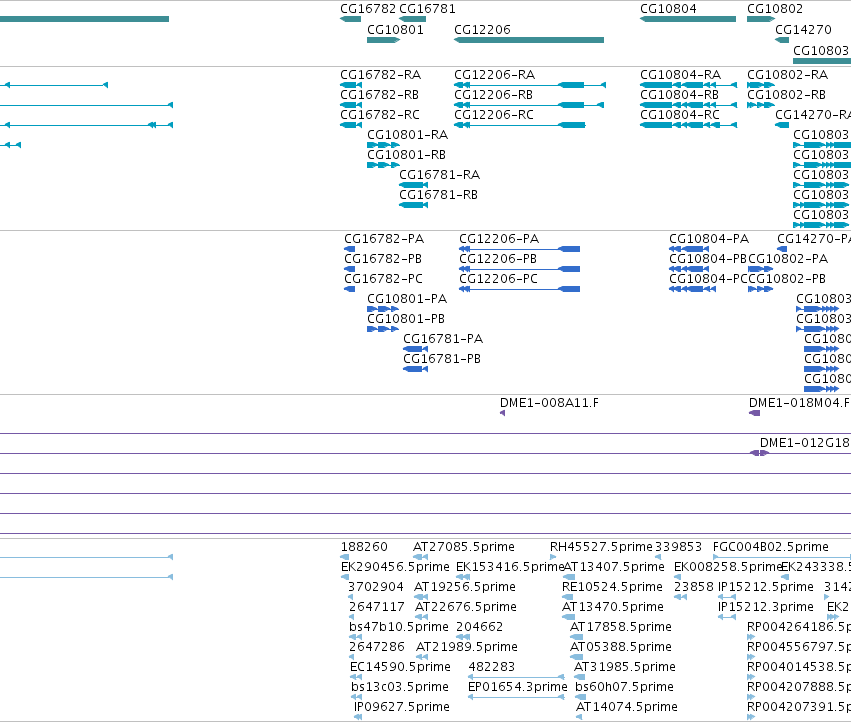Click the DME1-008A11.F feature label
Image resolution: width=851 pixels, height=722 pixels.
[549, 403]
